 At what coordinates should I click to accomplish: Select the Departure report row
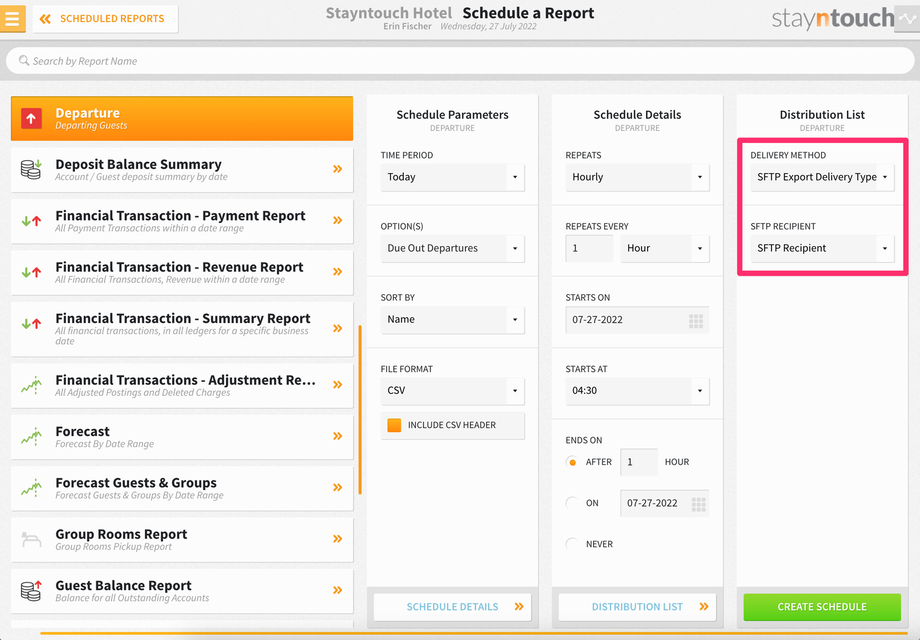182,118
